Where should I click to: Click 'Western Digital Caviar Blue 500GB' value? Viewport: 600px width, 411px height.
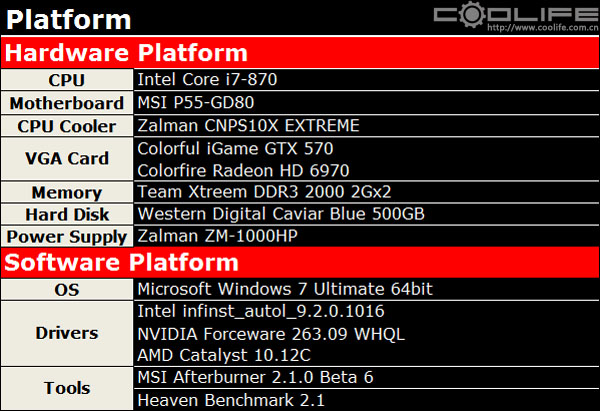(x=281, y=214)
